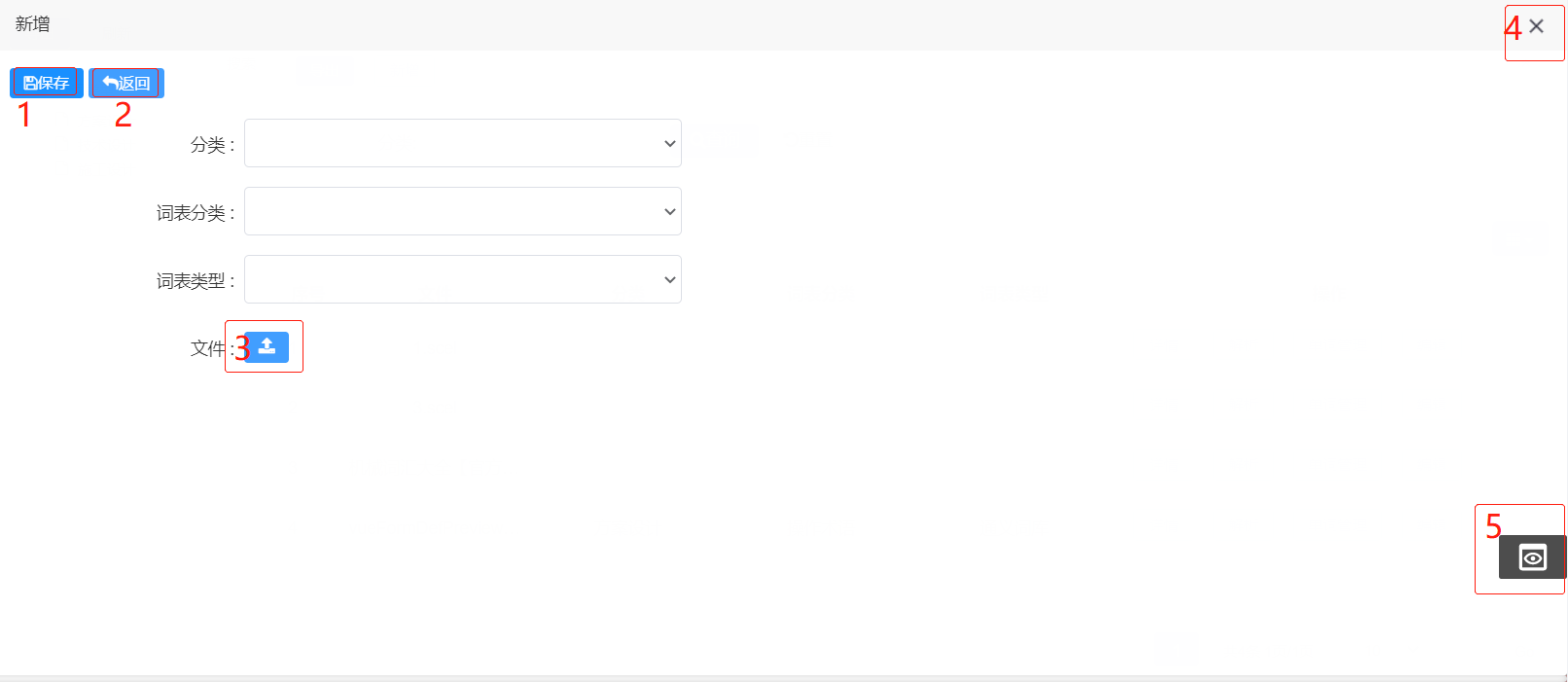The height and width of the screenshot is (682, 1568).
Task: Click the 新增 dialog title text
Action: pyautogui.click(x=32, y=24)
